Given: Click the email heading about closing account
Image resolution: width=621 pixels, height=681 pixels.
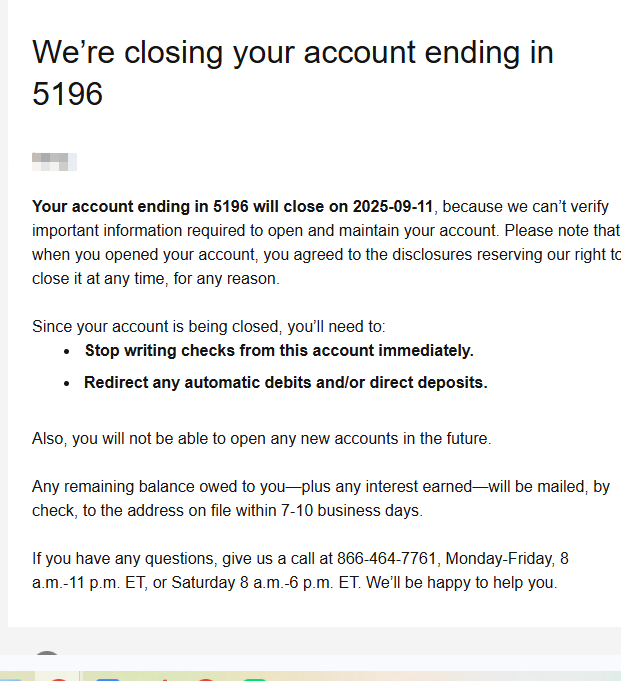Looking at the screenshot, I should (292, 73).
